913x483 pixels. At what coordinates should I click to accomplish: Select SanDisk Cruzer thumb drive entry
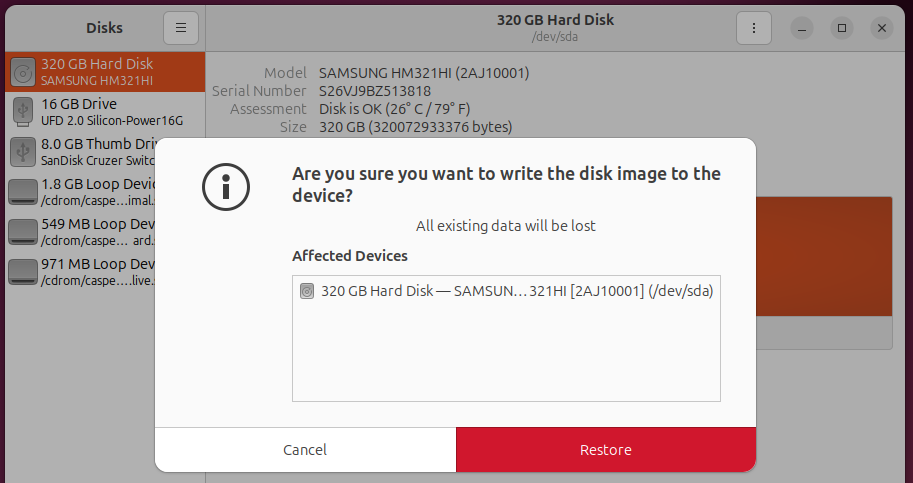(100, 151)
